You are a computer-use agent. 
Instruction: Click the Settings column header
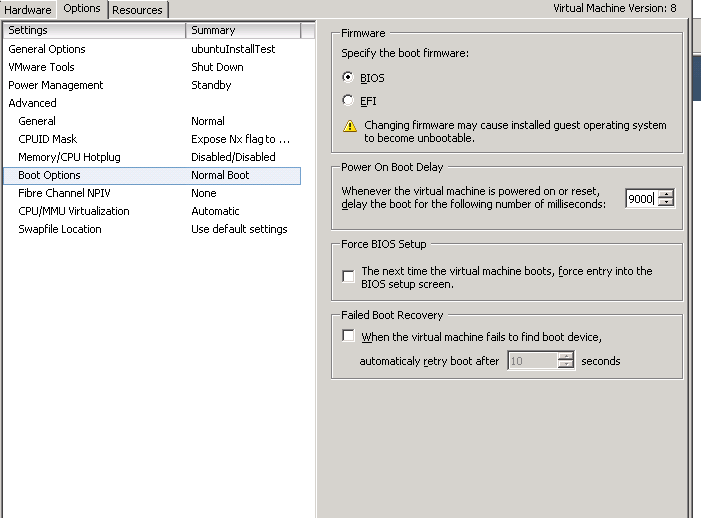pos(94,30)
